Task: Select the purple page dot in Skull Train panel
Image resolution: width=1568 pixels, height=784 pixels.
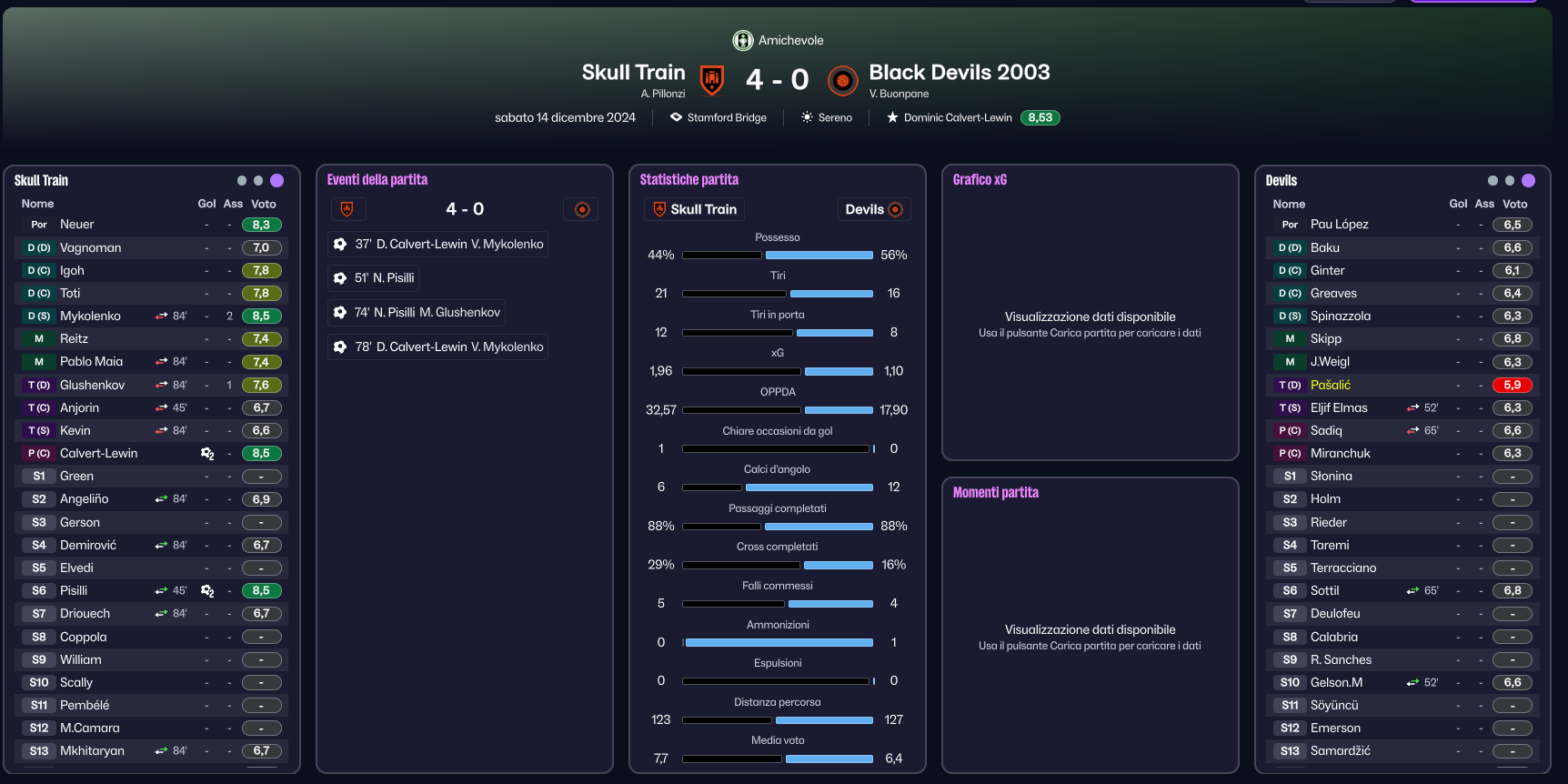Action: pos(277,180)
